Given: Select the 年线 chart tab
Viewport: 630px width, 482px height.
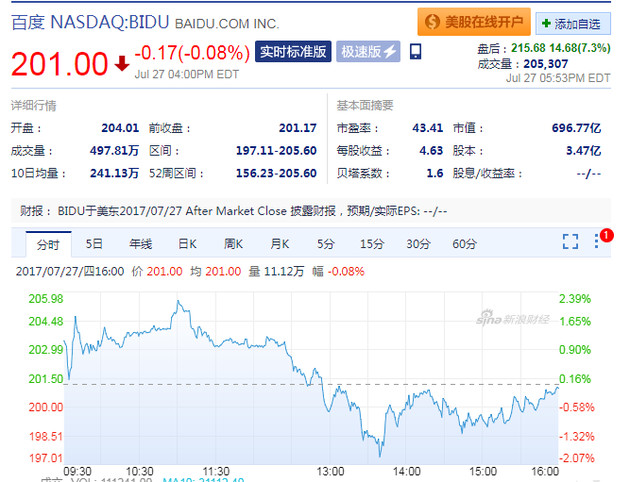Looking at the screenshot, I should coord(140,244).
